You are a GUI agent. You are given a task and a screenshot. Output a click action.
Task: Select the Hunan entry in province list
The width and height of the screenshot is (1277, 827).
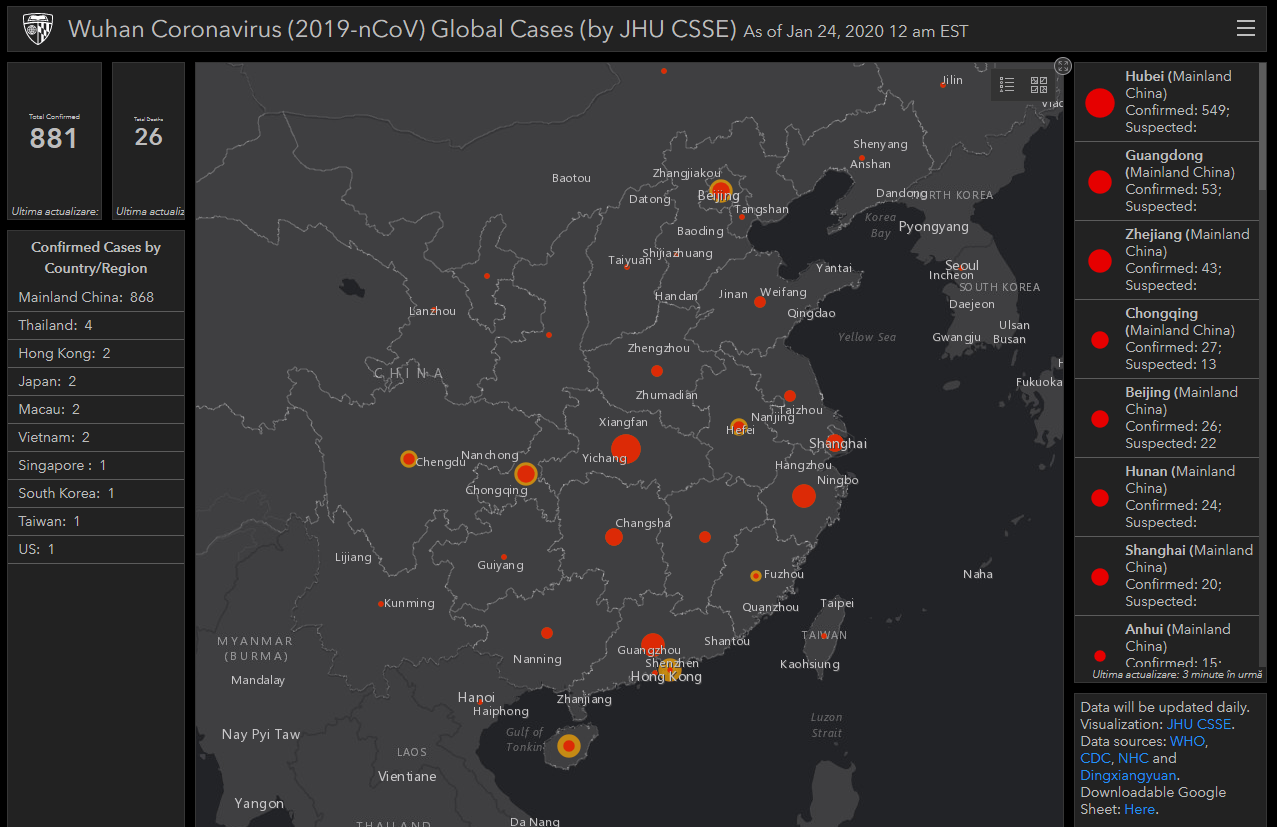coord(1167,497)
